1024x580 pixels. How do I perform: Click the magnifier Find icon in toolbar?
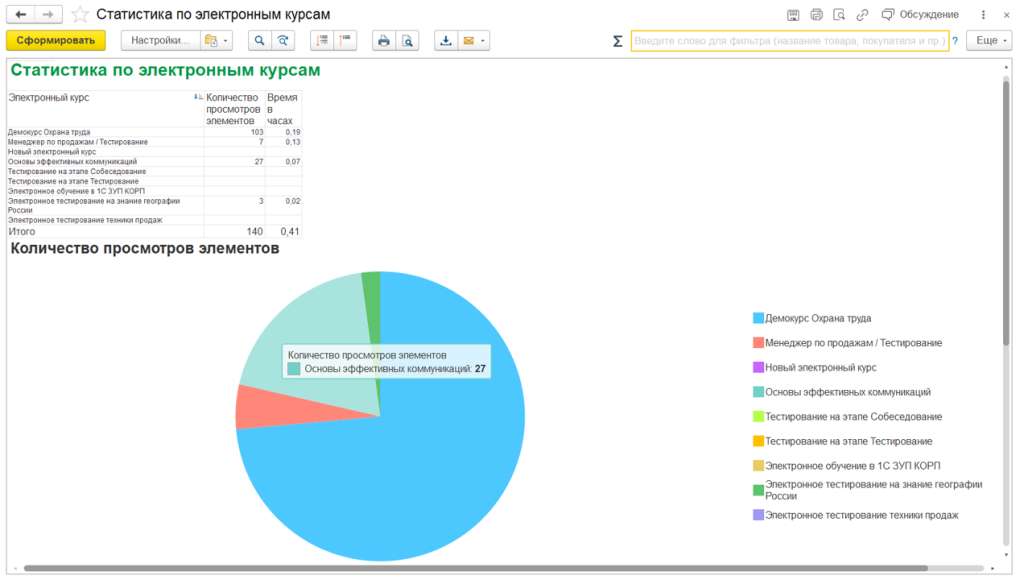coord(259,41)
